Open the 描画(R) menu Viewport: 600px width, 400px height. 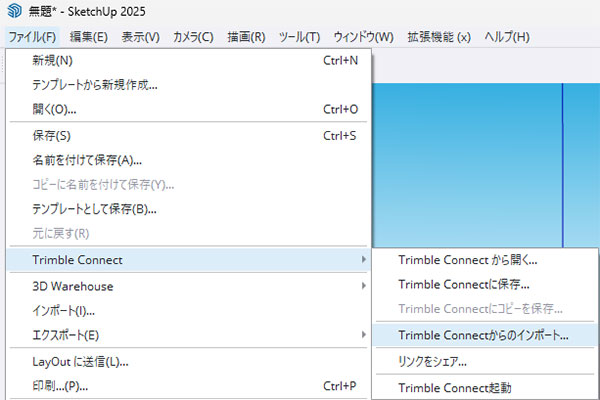point(246,37)
